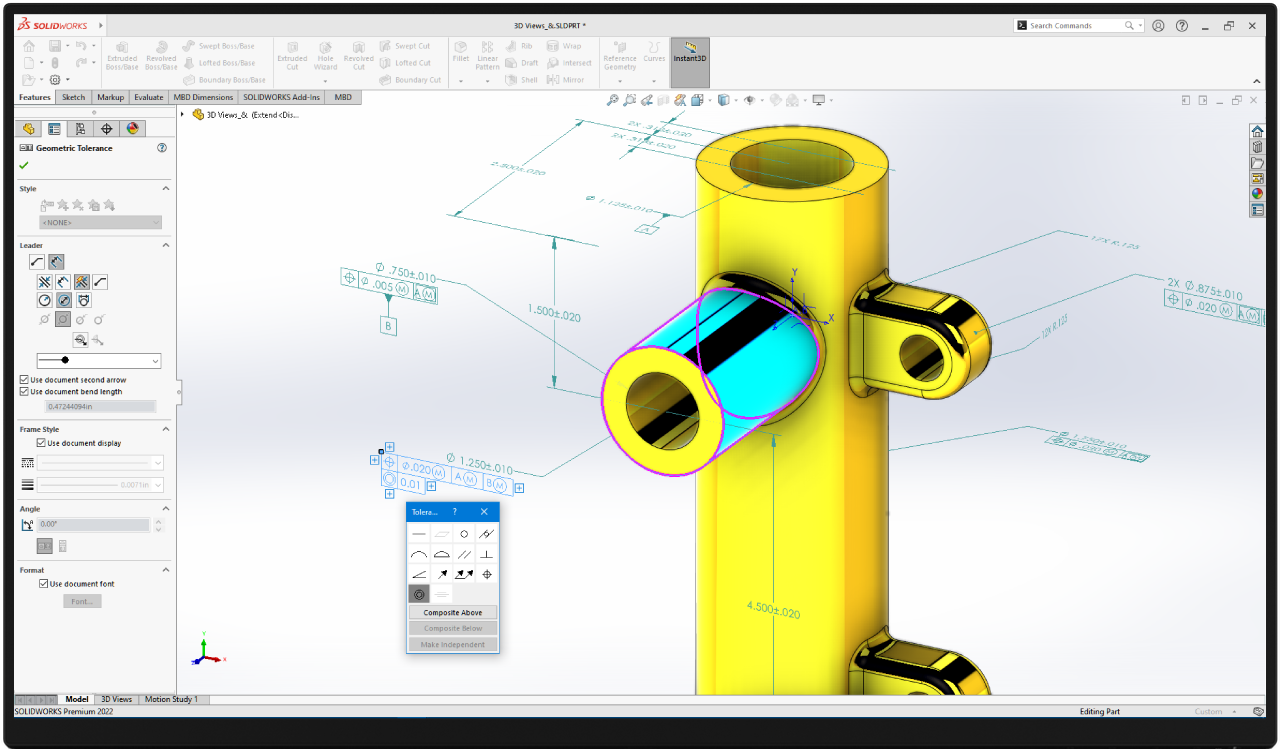Screen dimensions: 1280x752
Task: Open the leader arrow style dropdown
Action: pos(99,360)
